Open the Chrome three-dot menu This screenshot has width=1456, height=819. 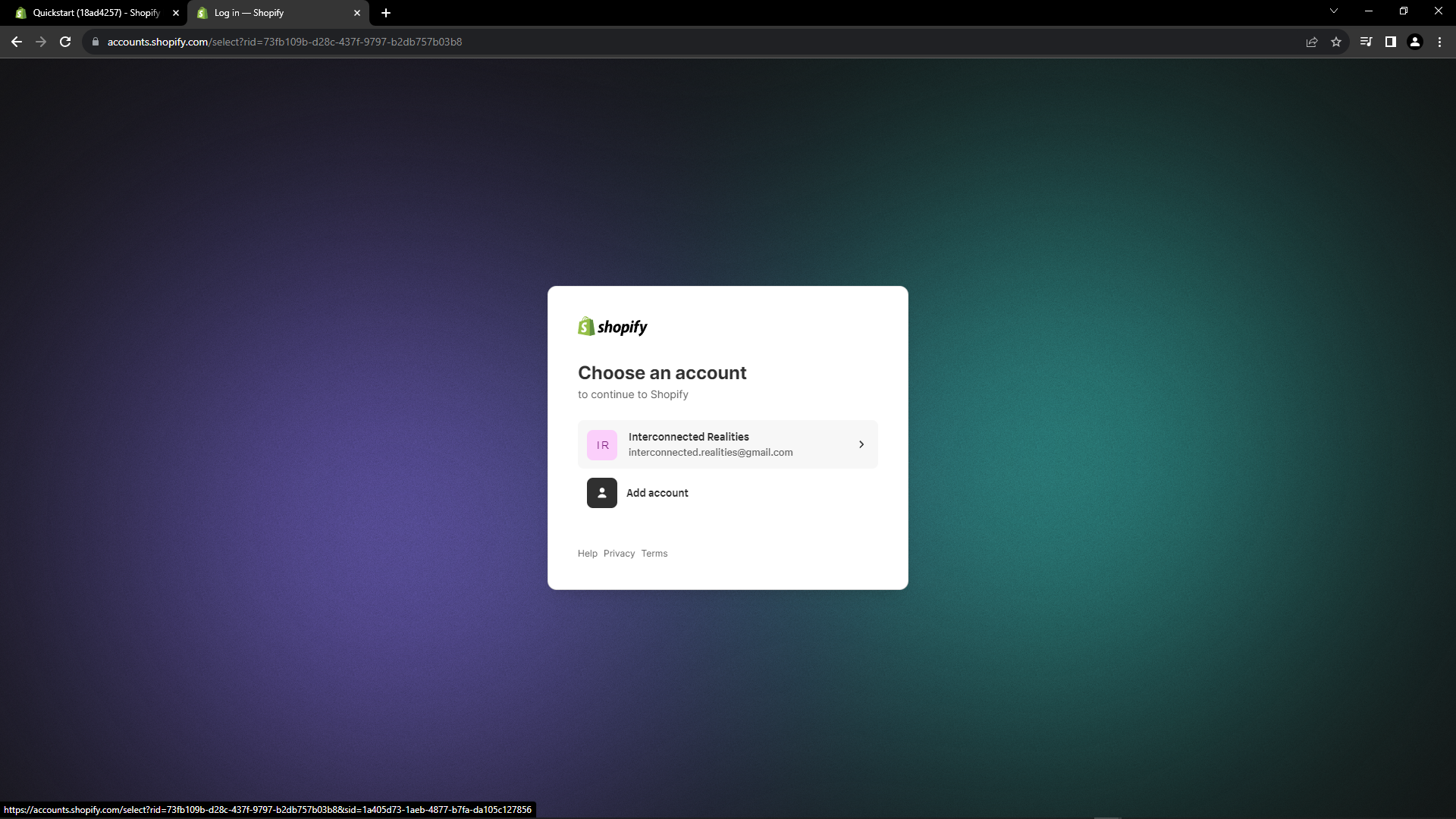coord(1439,42)
